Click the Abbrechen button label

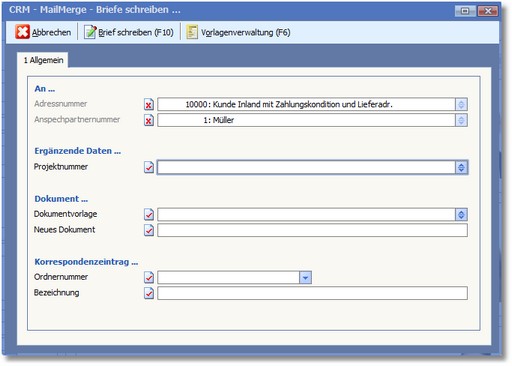click(51, 32)
